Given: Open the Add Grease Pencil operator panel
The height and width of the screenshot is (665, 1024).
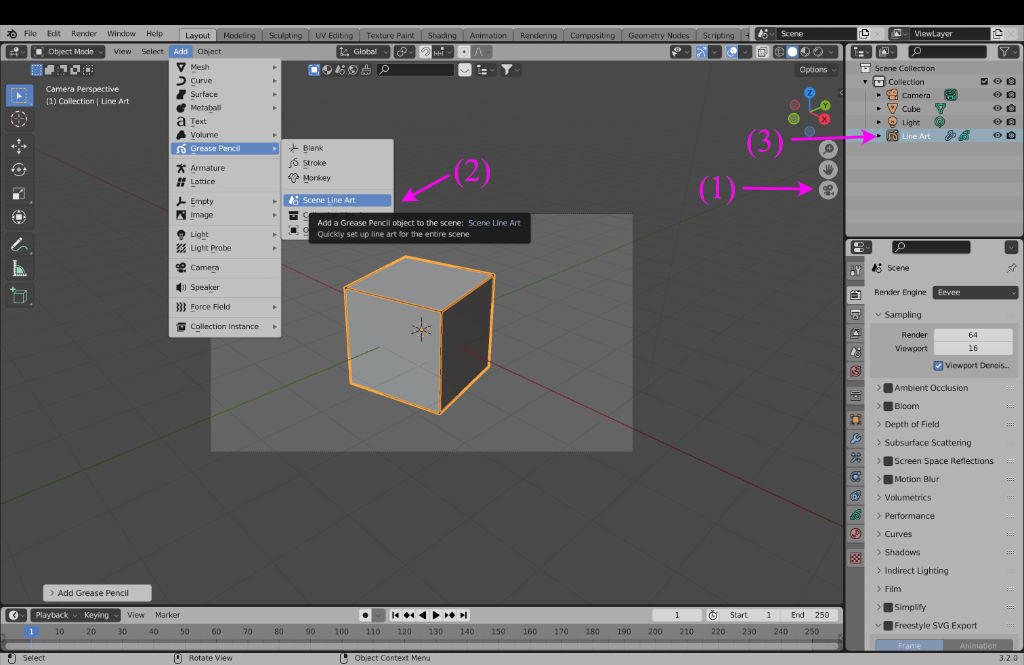Looking at the screenshot, I should (98, 593).
